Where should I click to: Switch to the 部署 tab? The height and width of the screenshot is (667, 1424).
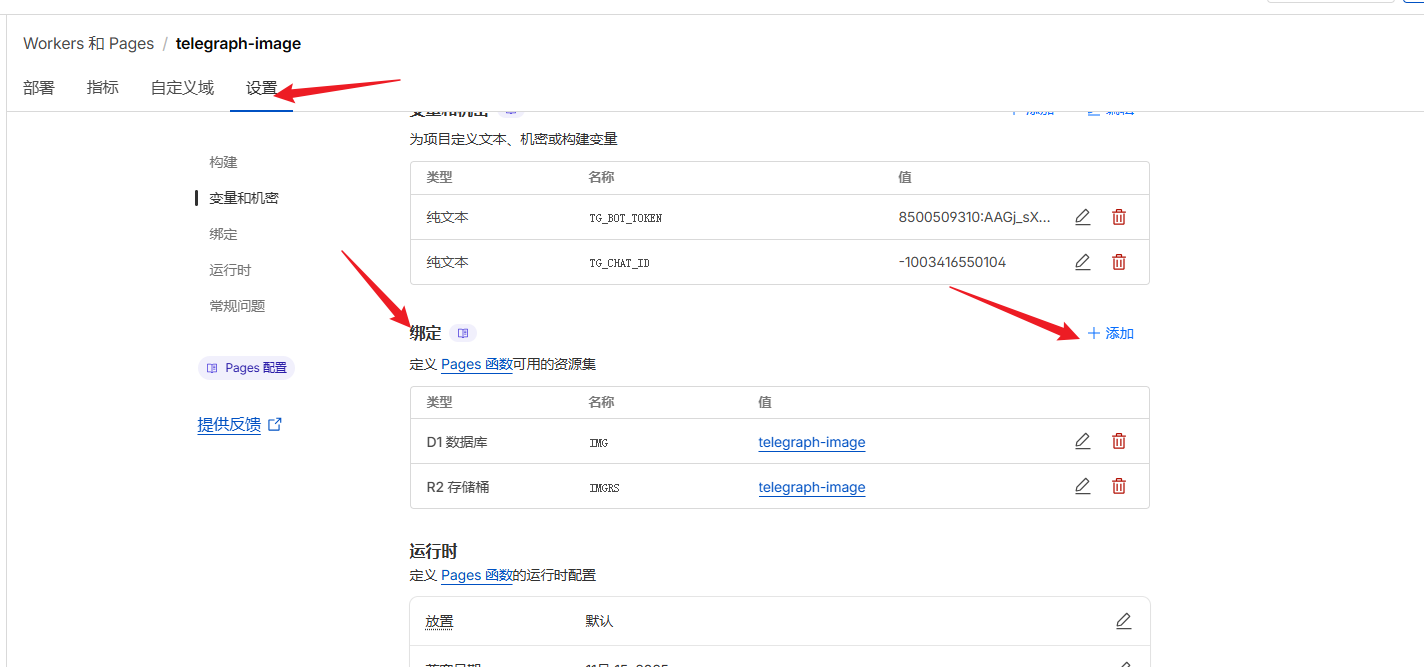coord(39,88)
